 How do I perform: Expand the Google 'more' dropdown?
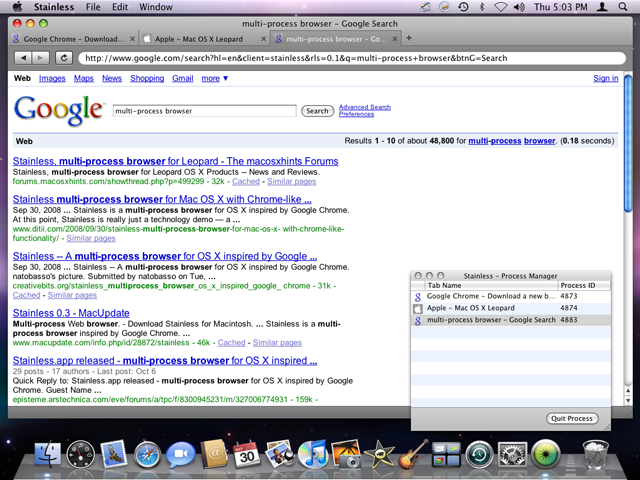pyautogui.click(x=215, y=78)
